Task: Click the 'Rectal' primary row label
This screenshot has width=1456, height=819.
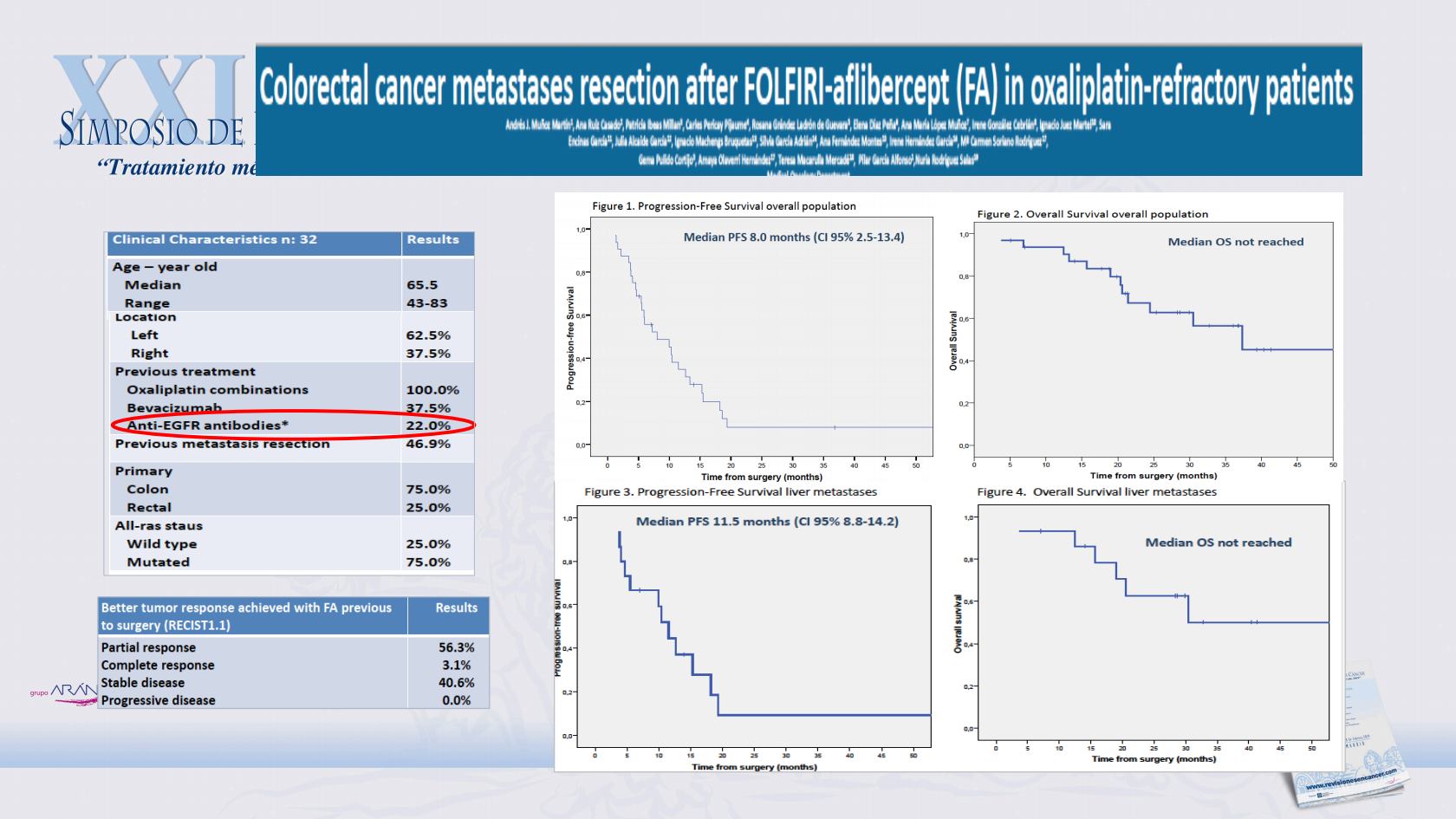Action: (x=149, y=508)
